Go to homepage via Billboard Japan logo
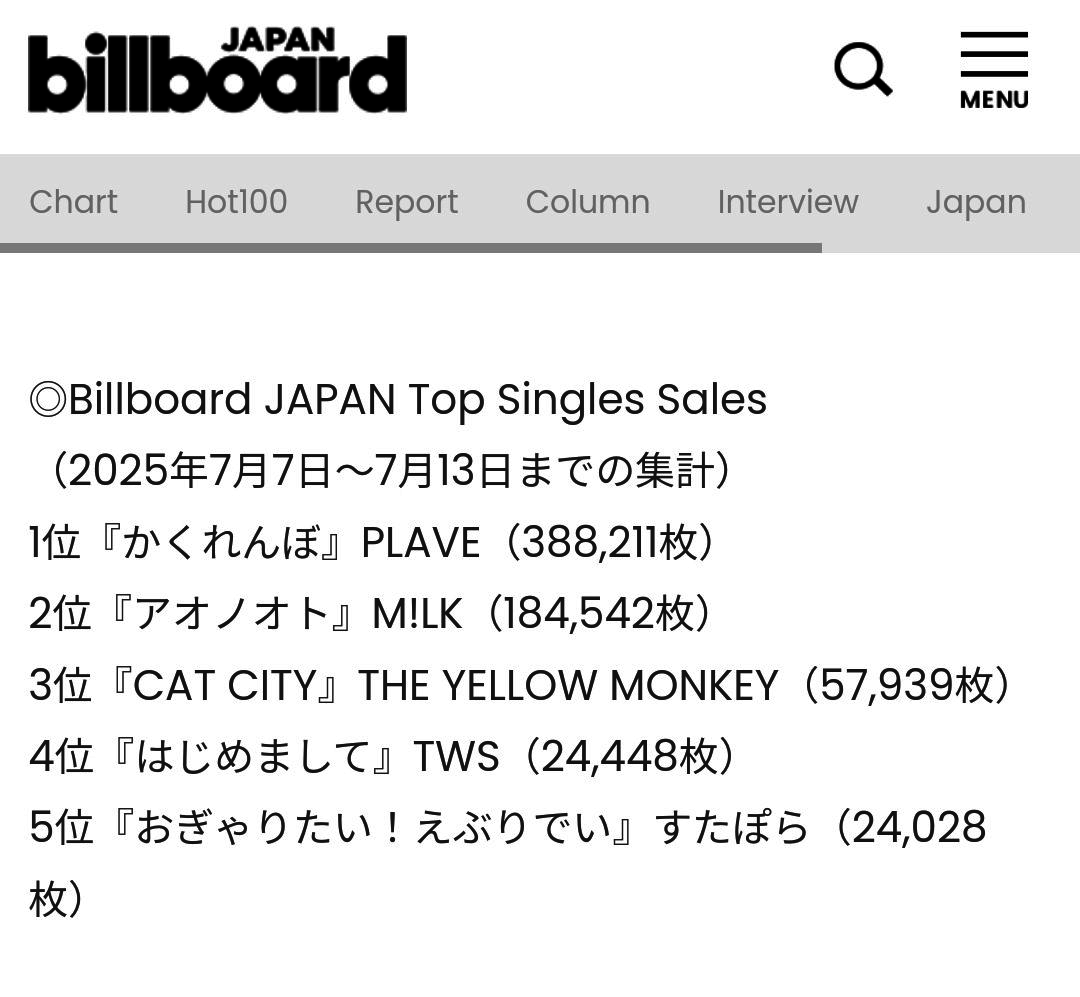Viewport: 1080px width, 997px height. click(x=218, y=70)
